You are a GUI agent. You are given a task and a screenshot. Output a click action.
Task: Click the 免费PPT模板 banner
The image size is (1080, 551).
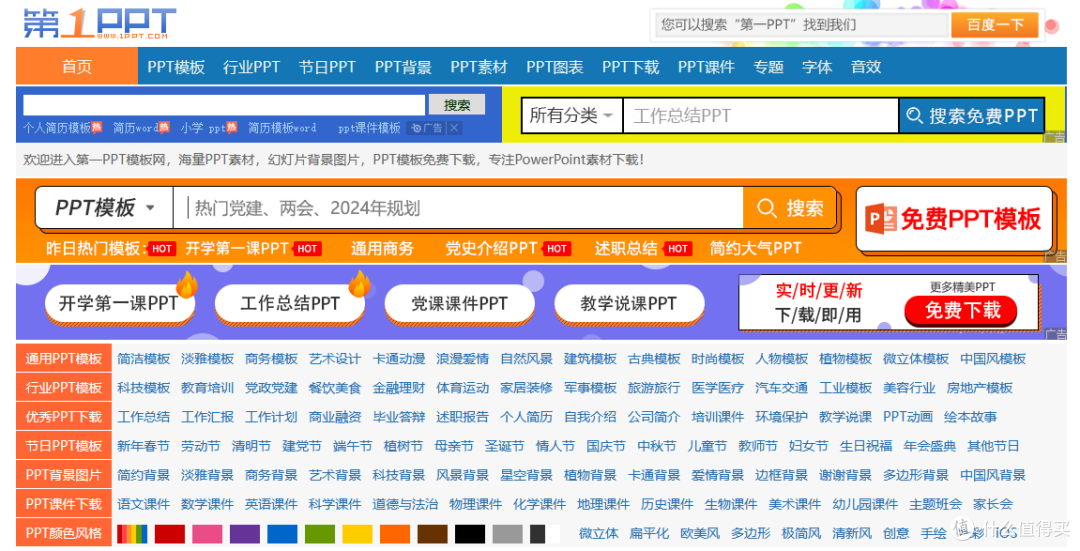point(954,219)
